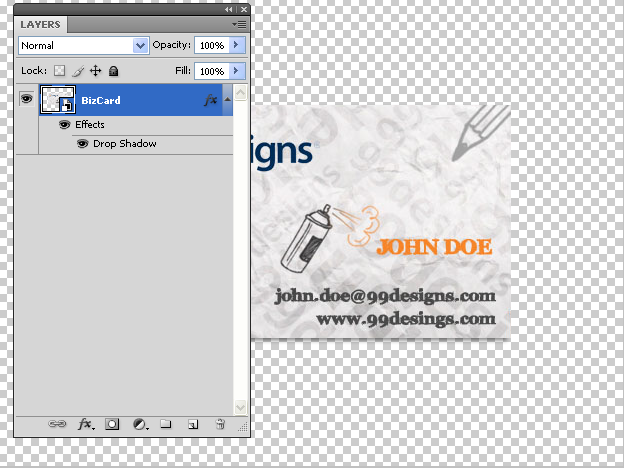
Task: Collapse the BizCard layer effects arrow
Action: tap(227, 99)
